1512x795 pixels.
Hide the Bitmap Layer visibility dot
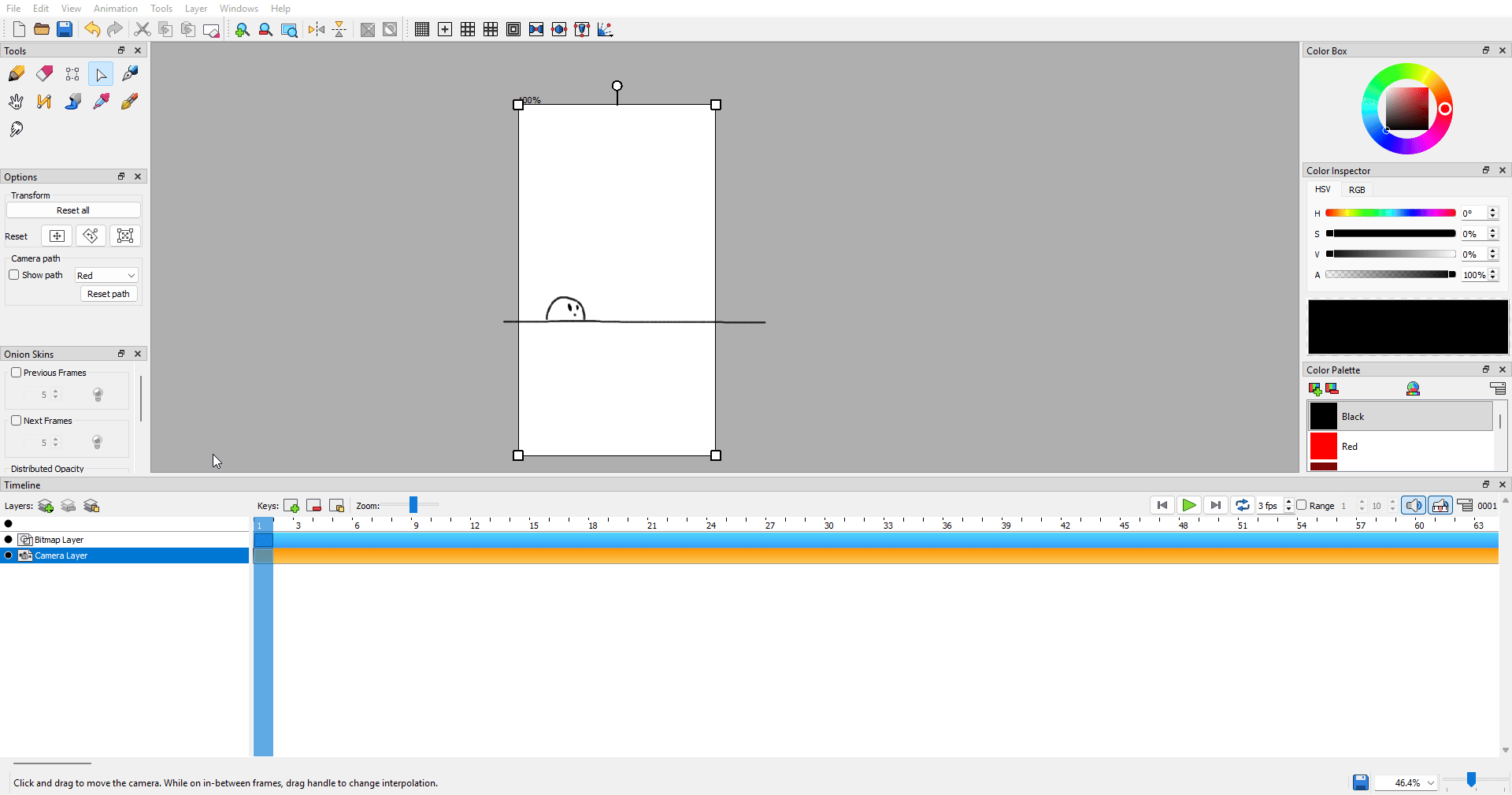point(9,540)
